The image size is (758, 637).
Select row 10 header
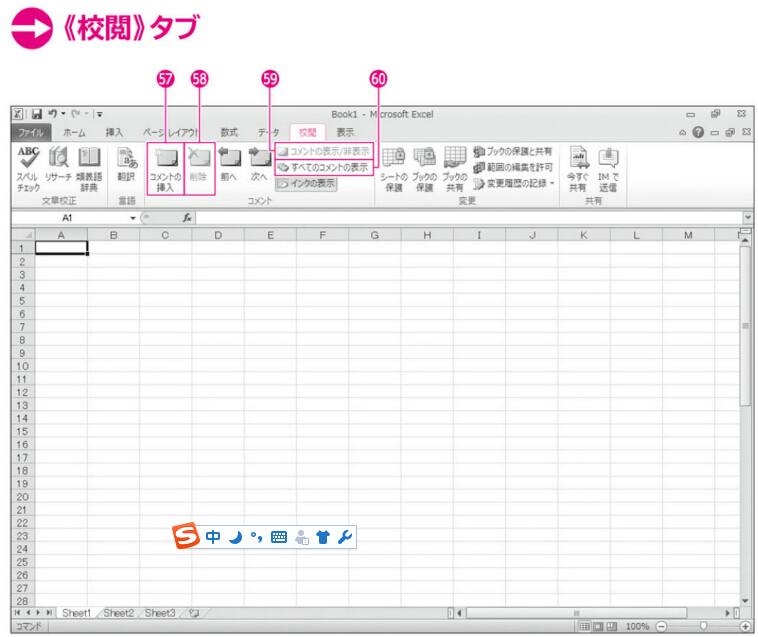23,366
